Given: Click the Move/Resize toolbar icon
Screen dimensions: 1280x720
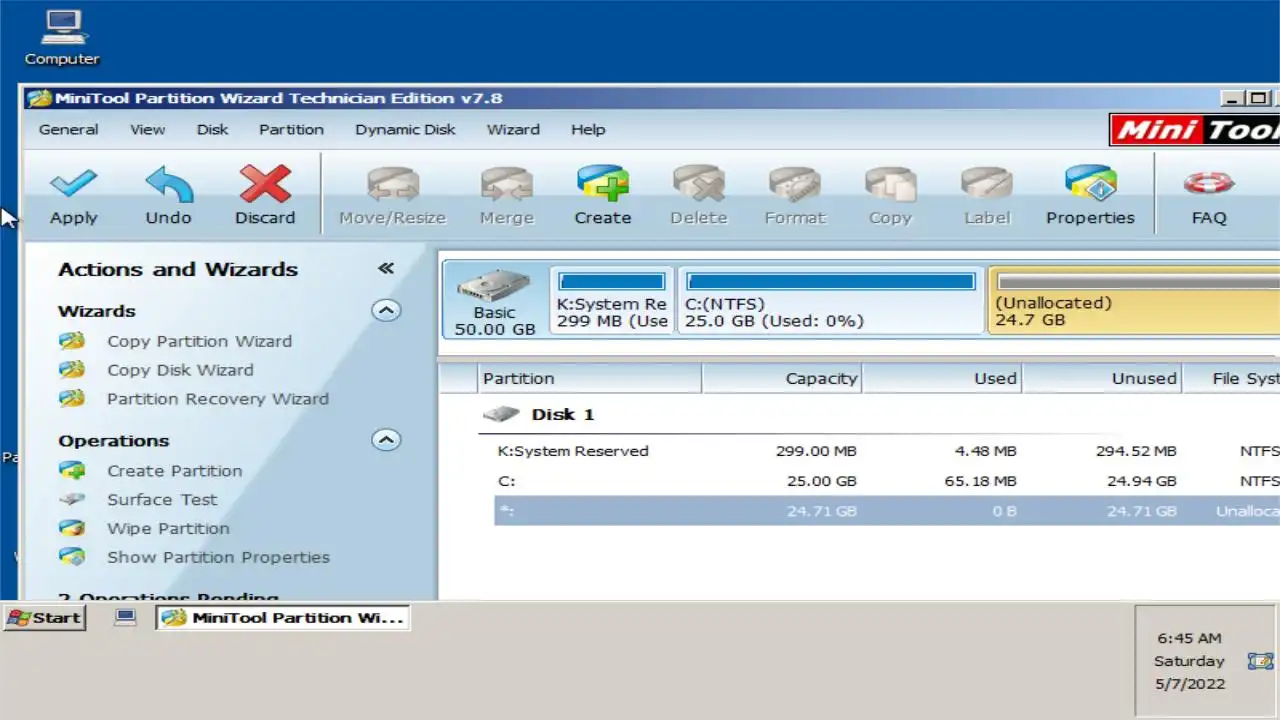Looking at the screenshot, I should click(392, 184).
